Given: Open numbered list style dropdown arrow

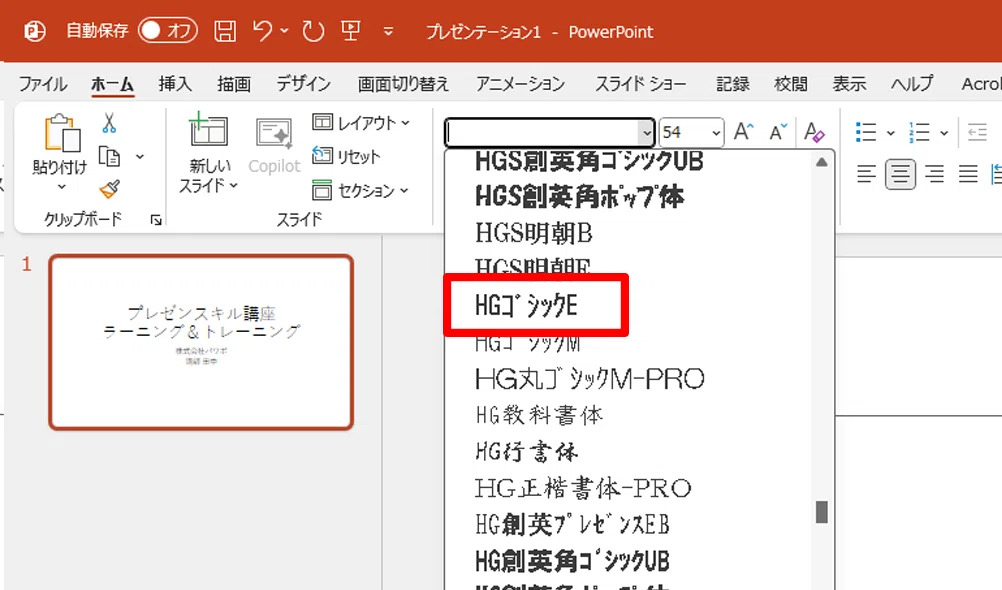Looking at the screenshot, I should click(x=944, y=133).
